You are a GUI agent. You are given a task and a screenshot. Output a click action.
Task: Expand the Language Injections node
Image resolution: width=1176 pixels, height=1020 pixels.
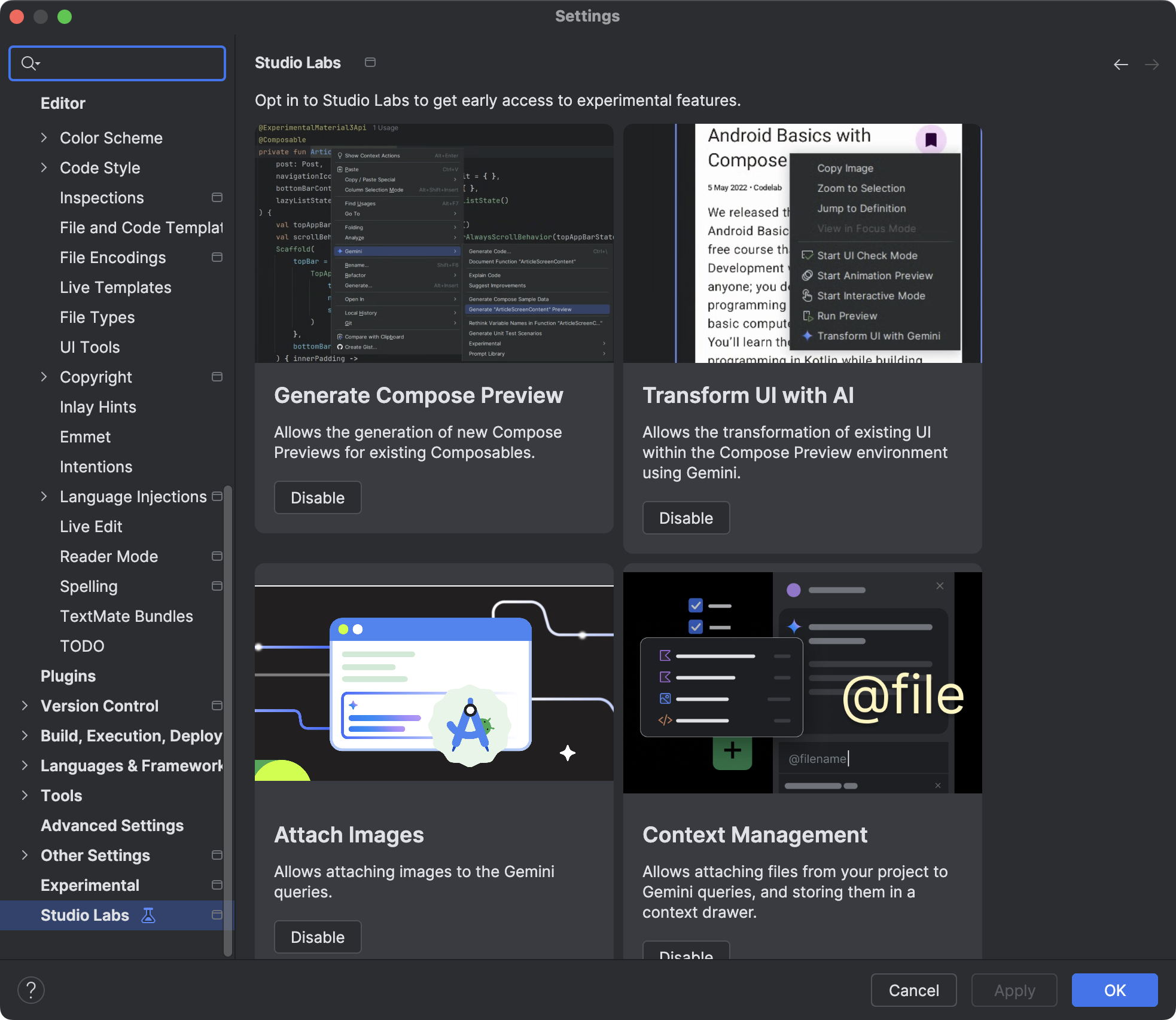[45, 496]
